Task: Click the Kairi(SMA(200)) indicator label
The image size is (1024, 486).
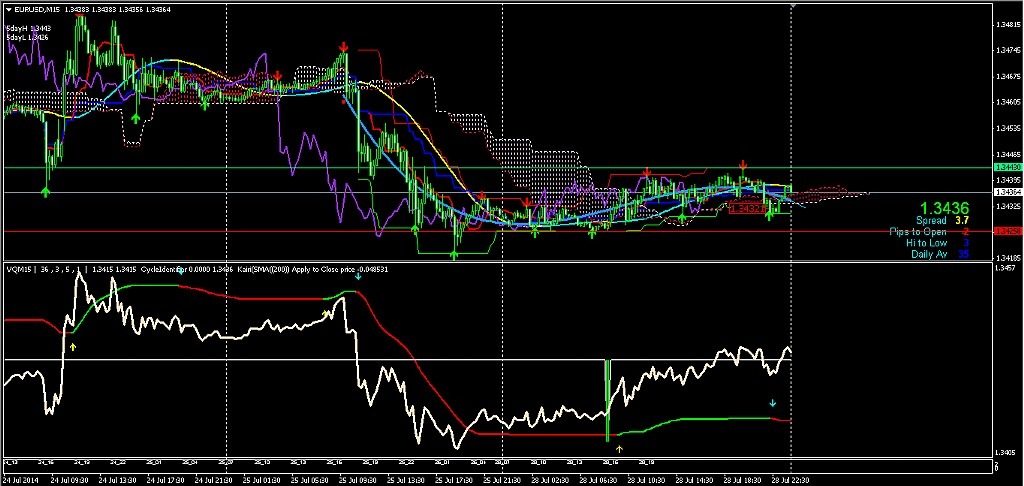Action: pos(264,268)
